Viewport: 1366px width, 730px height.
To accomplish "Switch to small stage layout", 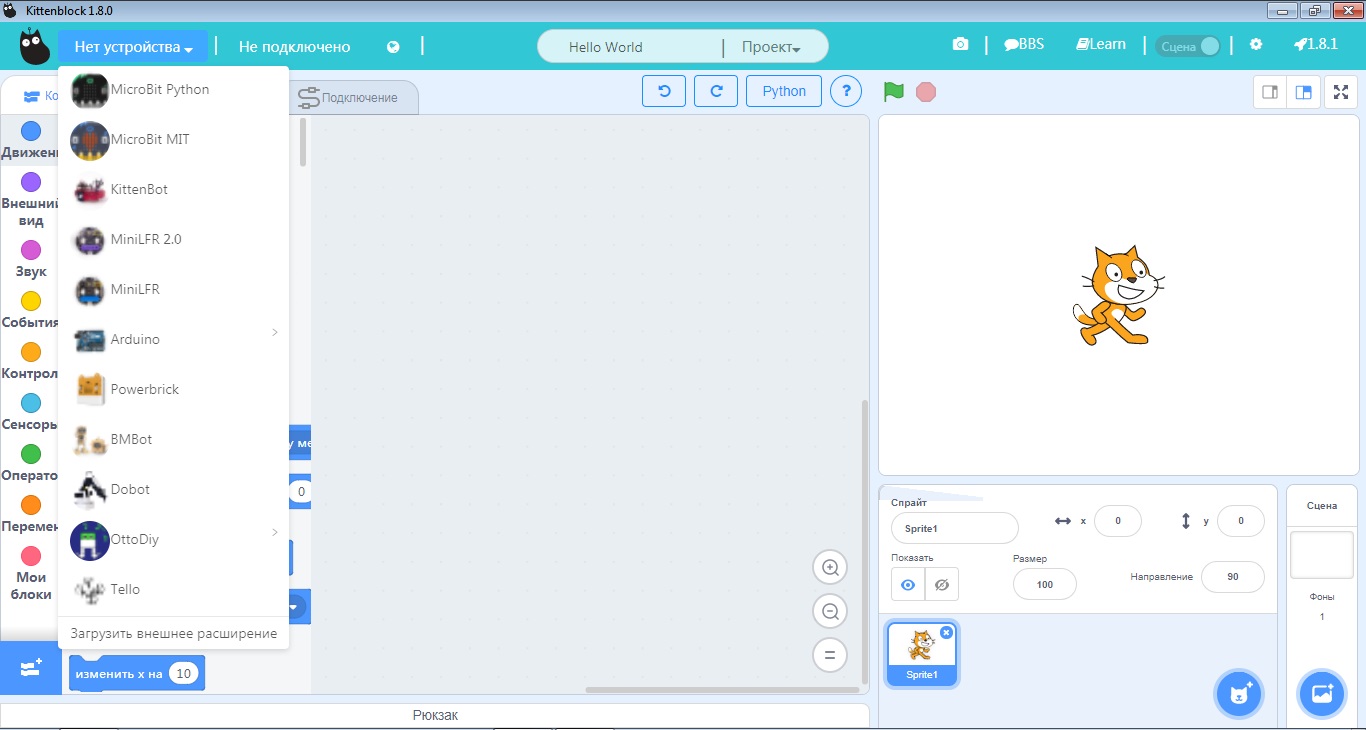I will (x=1270, y=92).
